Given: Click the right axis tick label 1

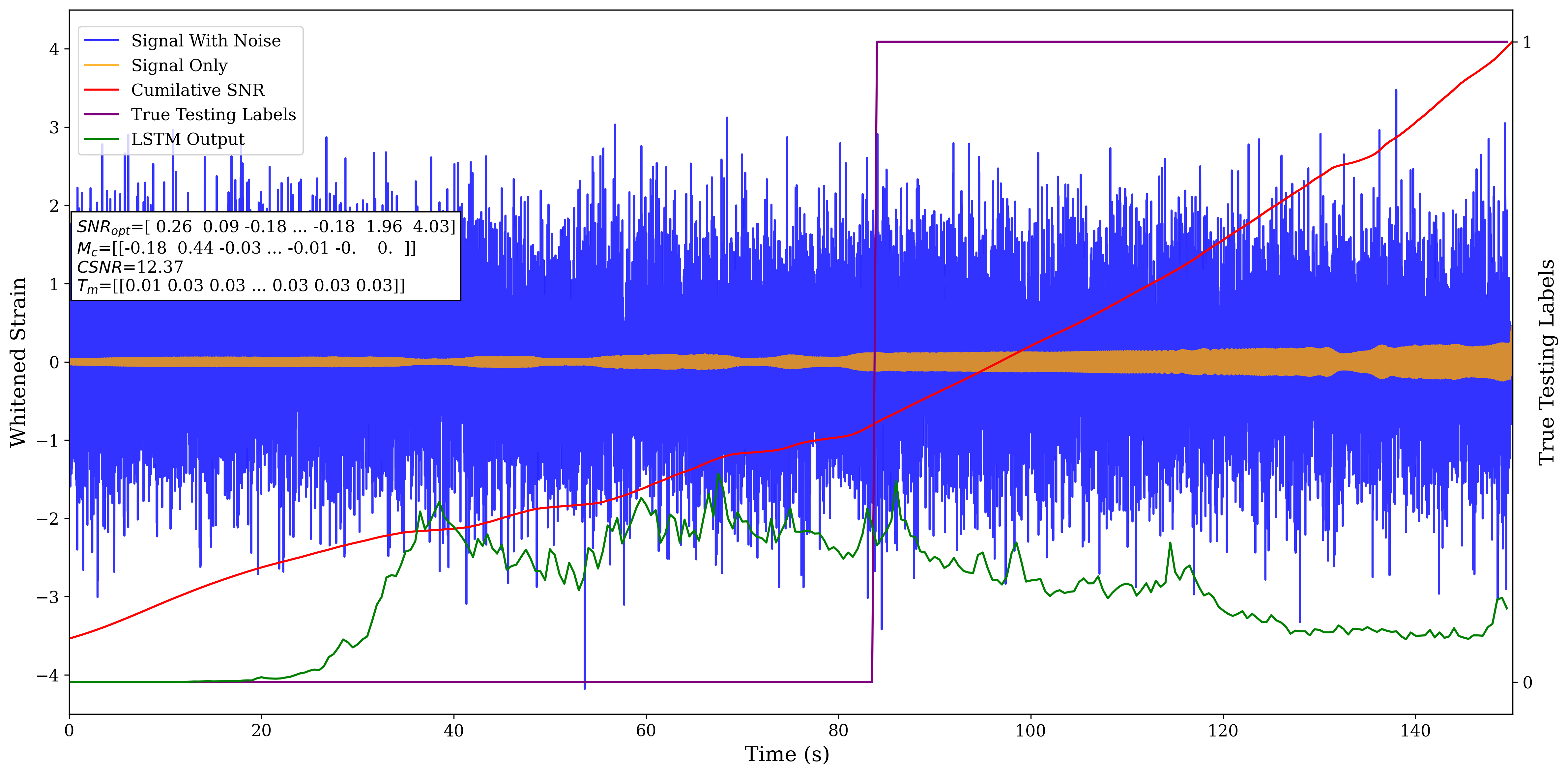Looking at the screenshot, I should coord(1526,42).
